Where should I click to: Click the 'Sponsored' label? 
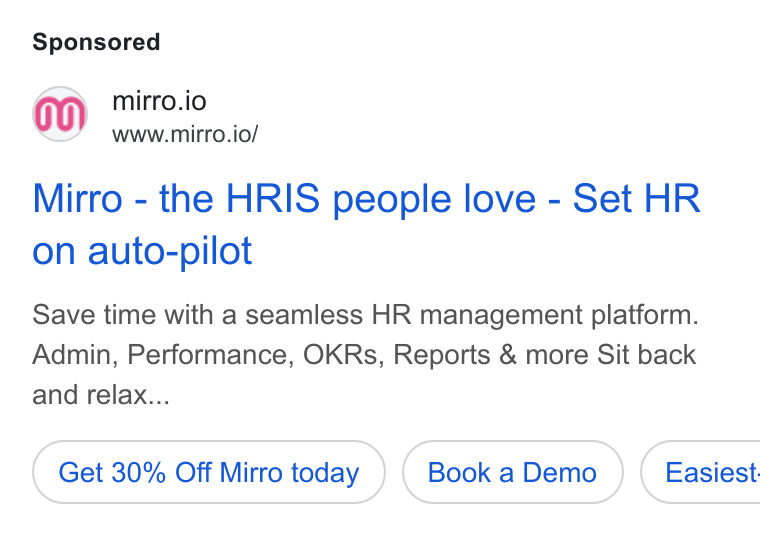click(x=96, y=42)
